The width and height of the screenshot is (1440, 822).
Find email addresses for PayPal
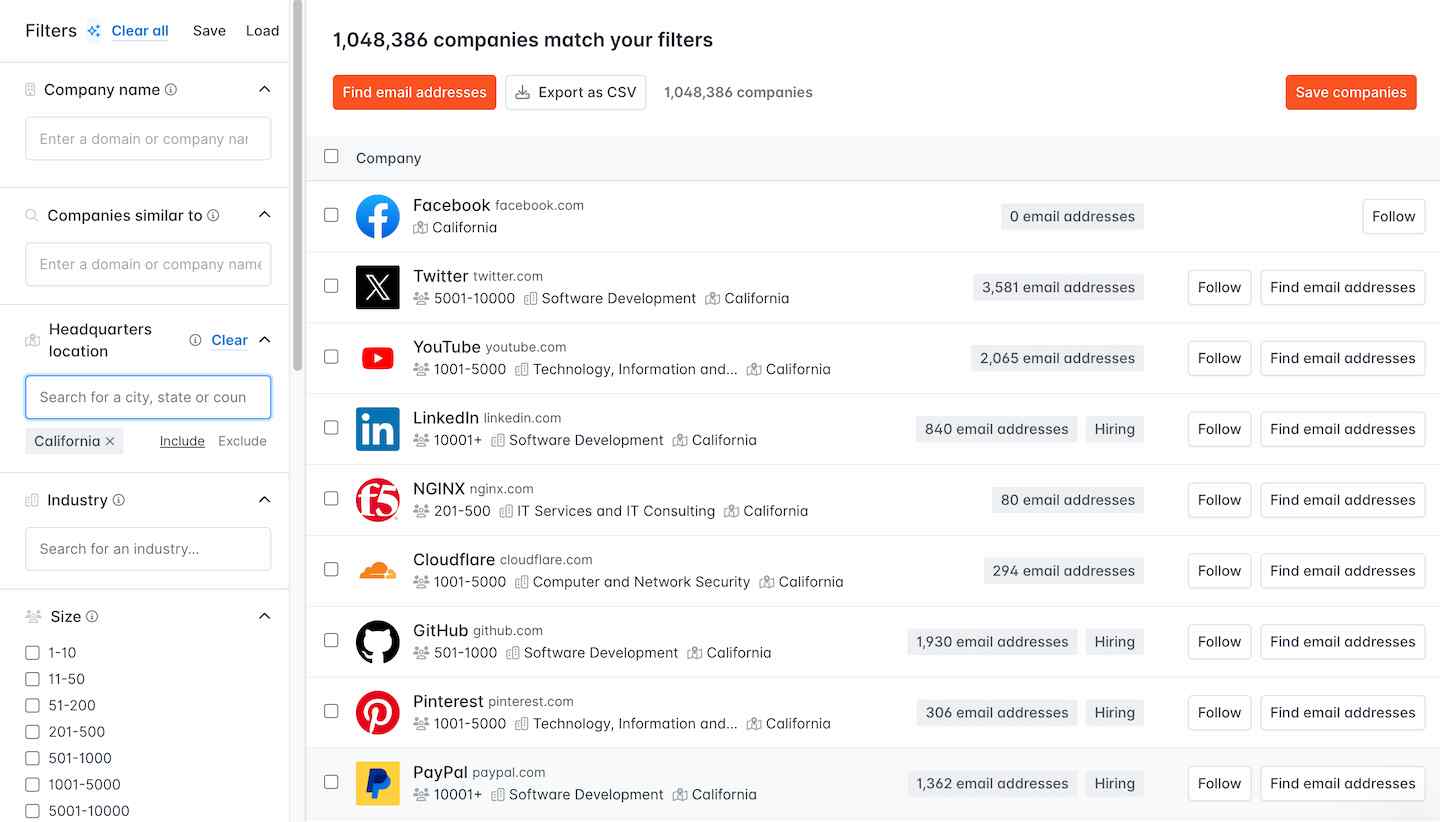[1342, 784]
